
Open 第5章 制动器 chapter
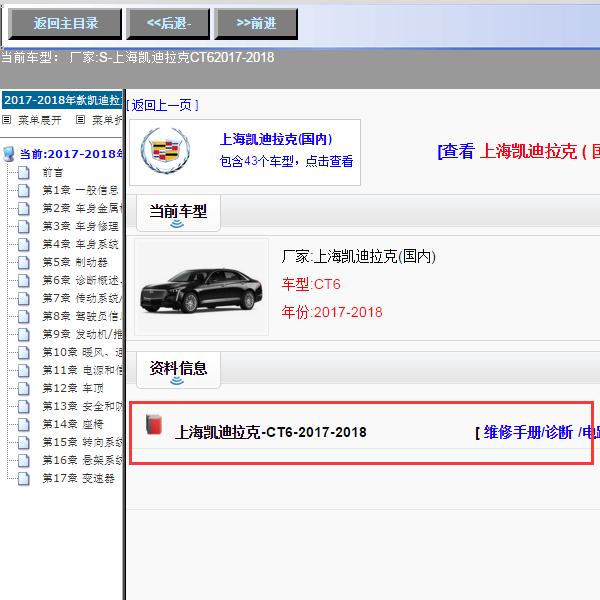click(x=75, y=262)
